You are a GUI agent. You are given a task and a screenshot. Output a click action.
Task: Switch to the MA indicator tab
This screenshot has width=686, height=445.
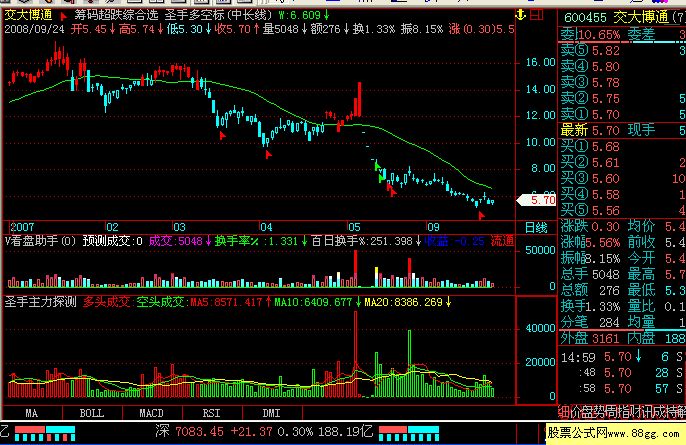(x=32, y=413)
